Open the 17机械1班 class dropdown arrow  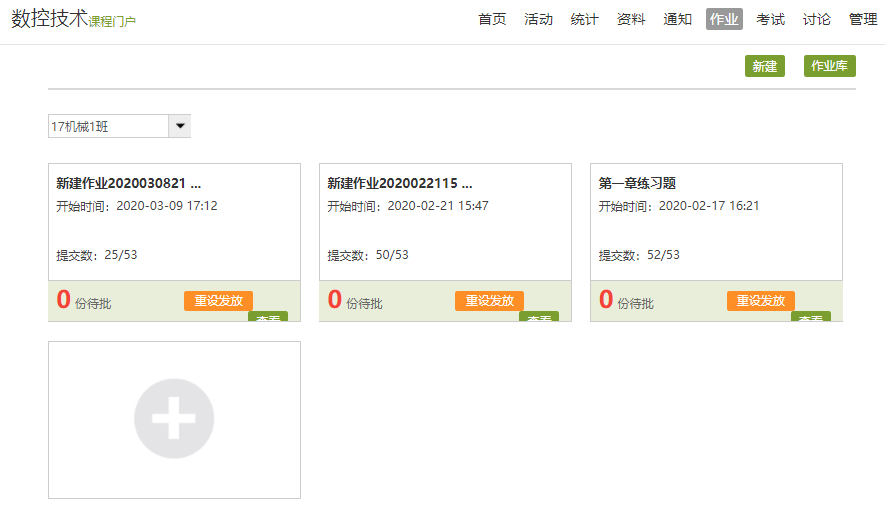(x=180, y=126)
